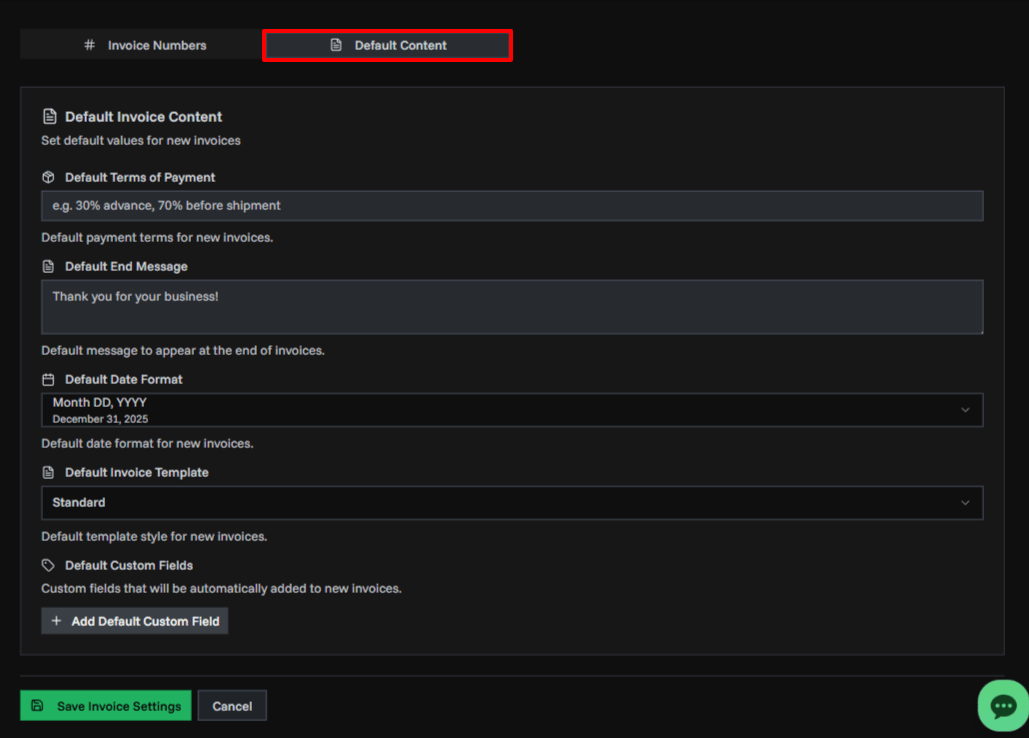Click the plus icon on Add Default Custom Field
This screenshot has width=1029, height=738.
tap(57, 620)
